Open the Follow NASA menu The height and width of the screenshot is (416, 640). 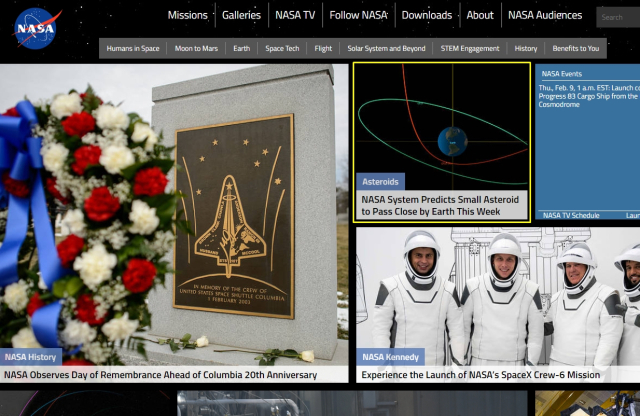tap(358, 15)
